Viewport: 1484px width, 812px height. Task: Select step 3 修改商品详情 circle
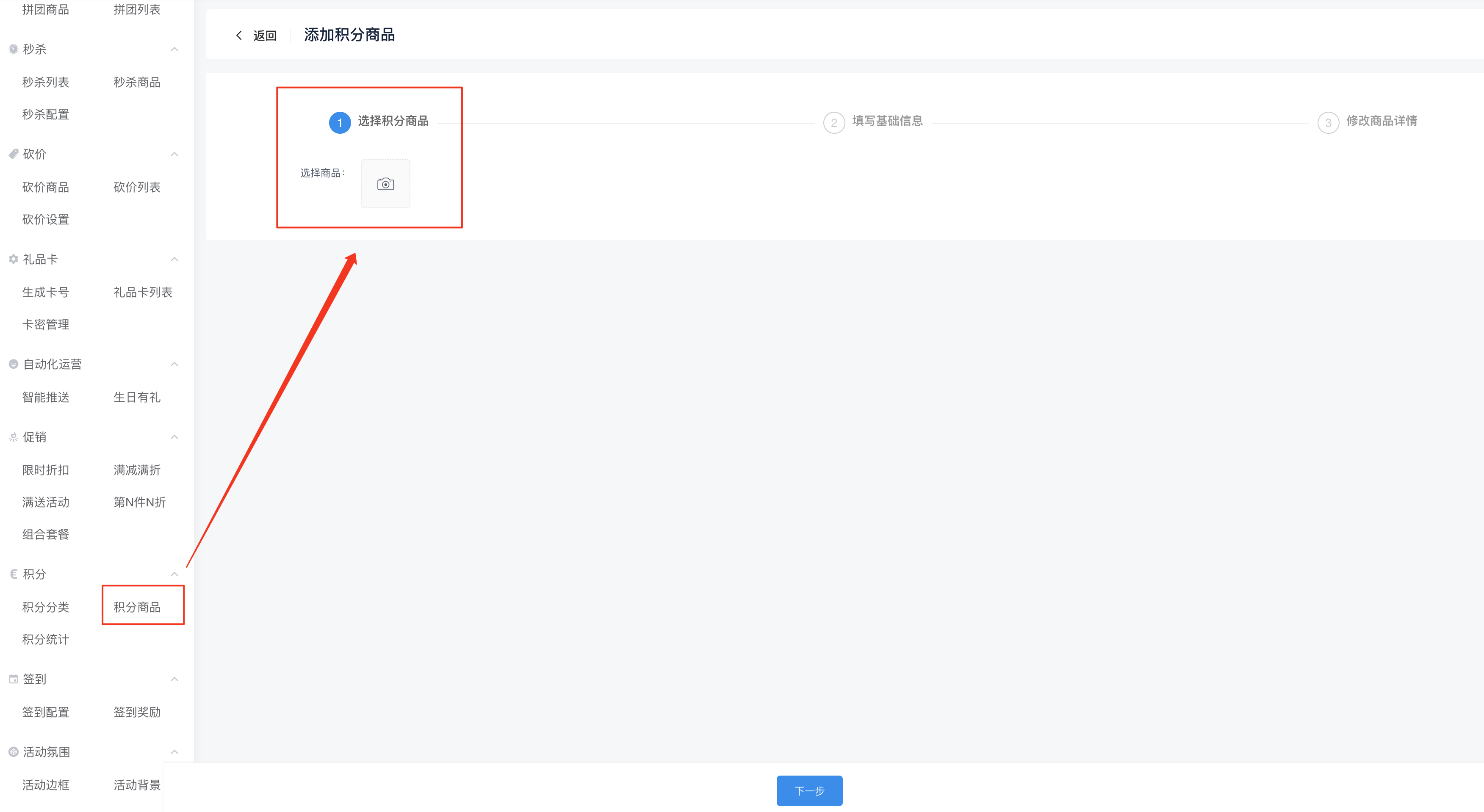click(1328, 123)
